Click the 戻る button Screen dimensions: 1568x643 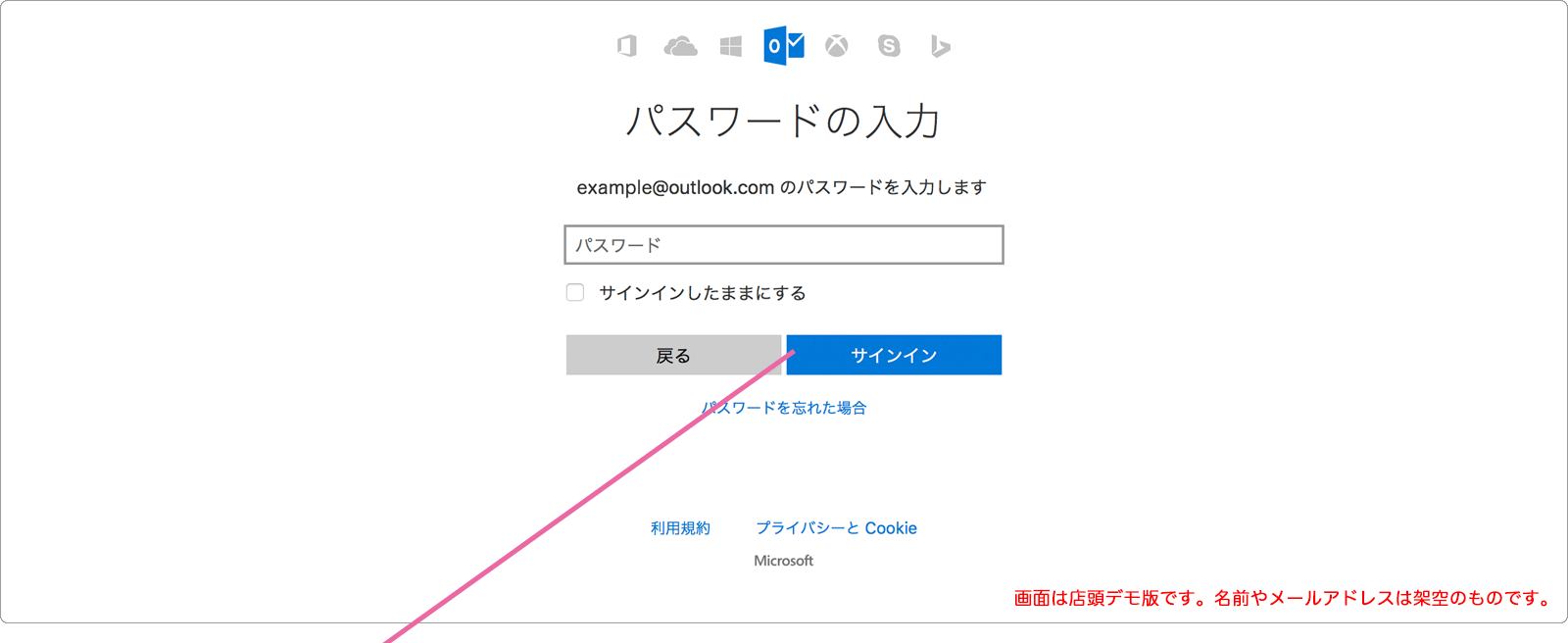point(673,355)
